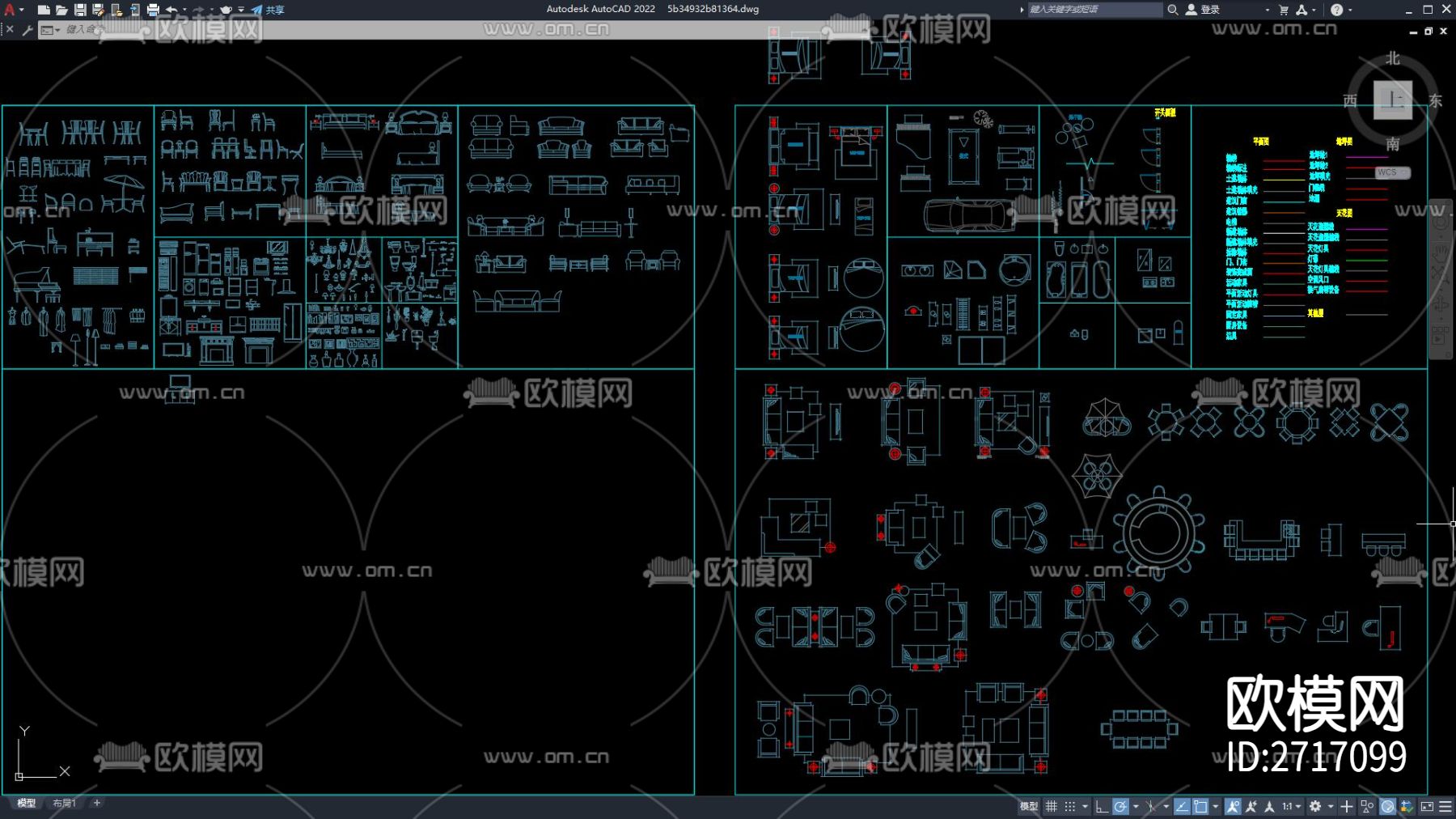Toggle hardware acceleration icon
Viewport: 1456px width, 819px height.
pyautogui.click(x=1388, y=806)
